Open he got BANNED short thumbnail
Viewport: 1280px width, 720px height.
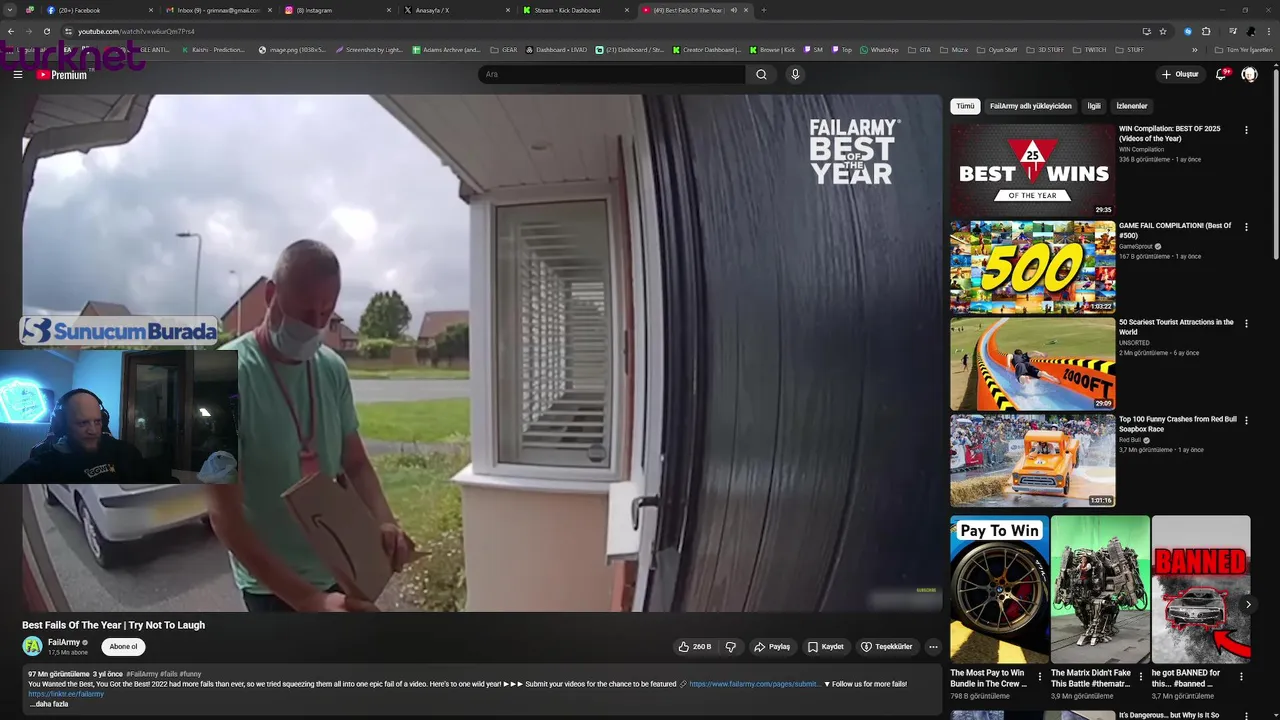click(x=1201, y=590)
